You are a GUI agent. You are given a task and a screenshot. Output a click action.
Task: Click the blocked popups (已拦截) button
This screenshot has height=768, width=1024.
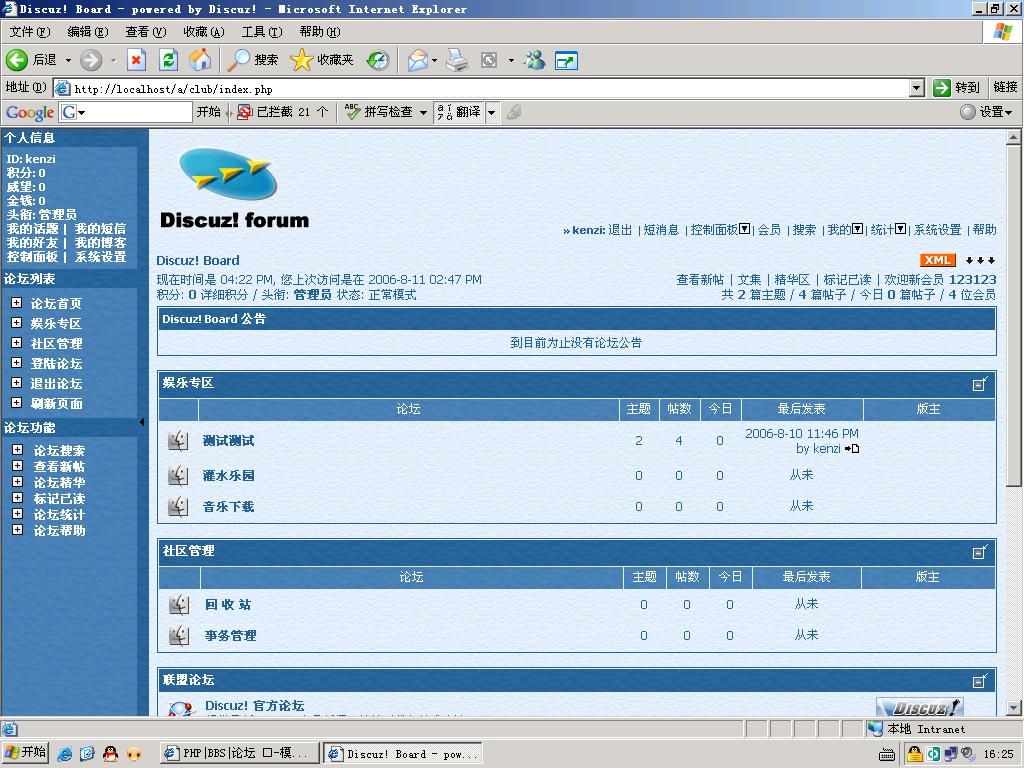[x=282, y=112]
